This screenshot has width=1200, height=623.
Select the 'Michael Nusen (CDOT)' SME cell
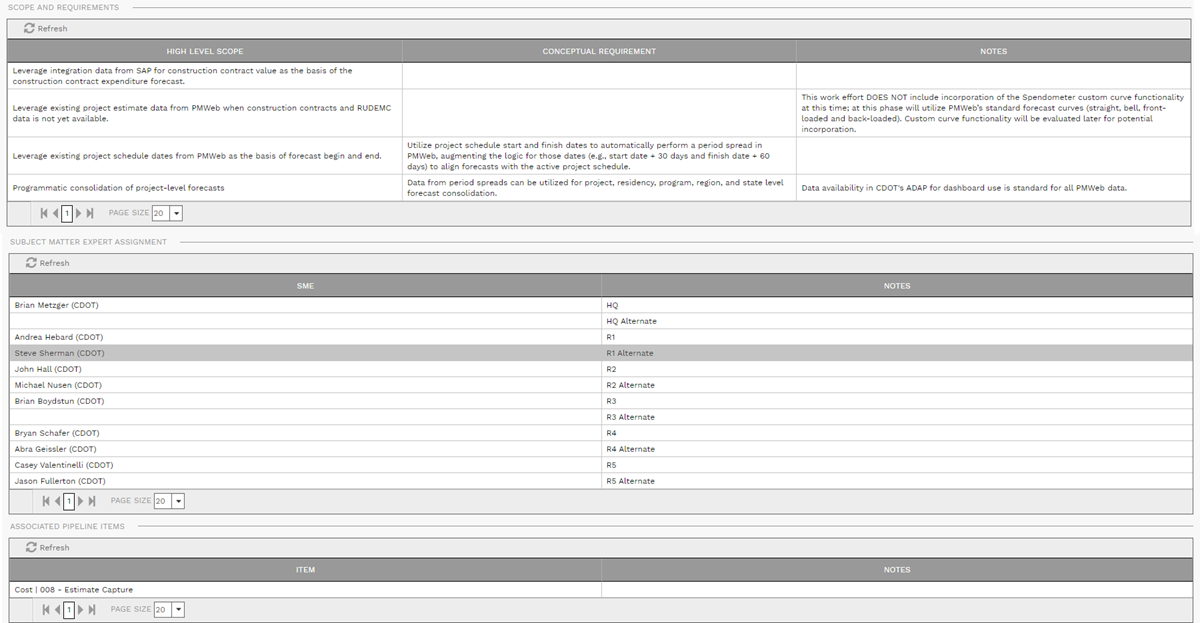tap(305, 385)
